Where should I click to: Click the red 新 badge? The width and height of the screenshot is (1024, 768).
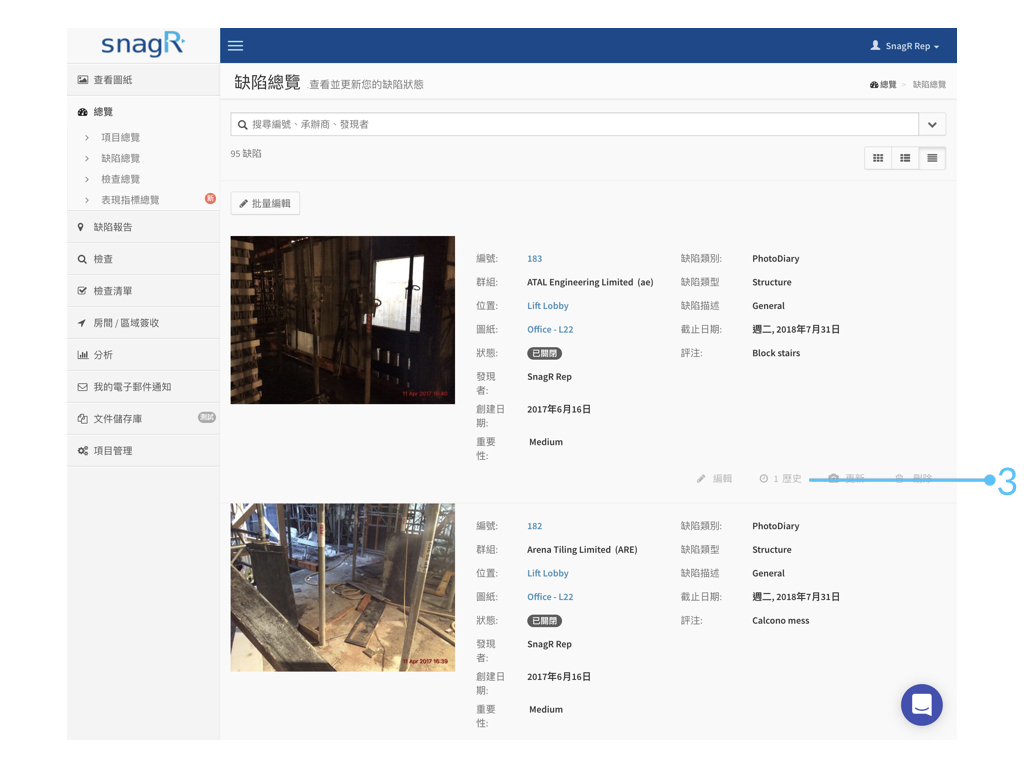[x=210, y=199]
